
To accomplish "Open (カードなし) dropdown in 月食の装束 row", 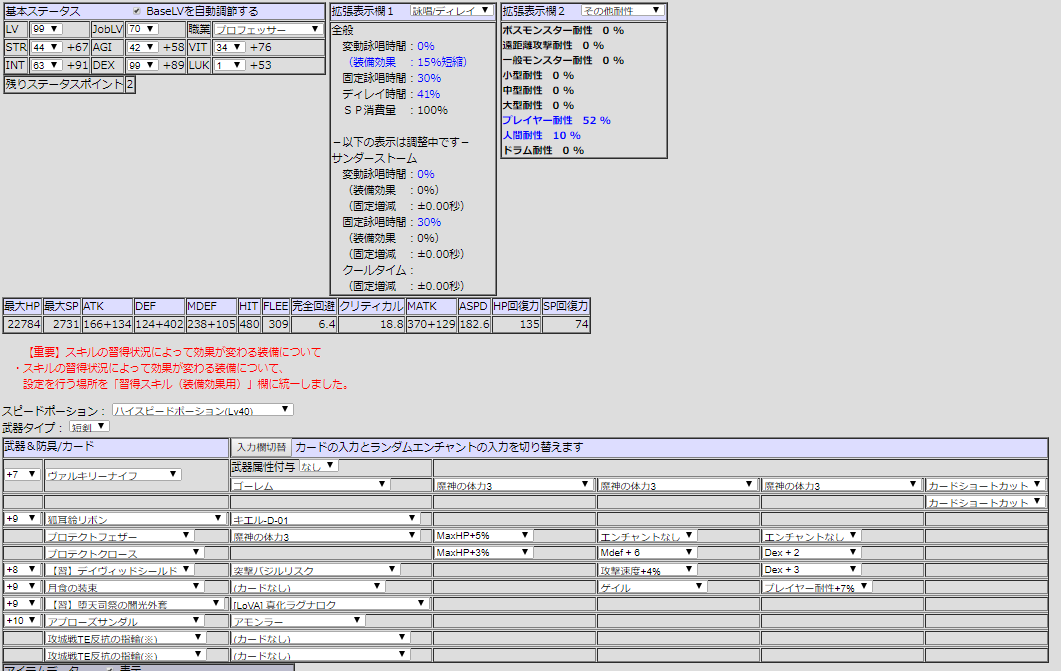I will coord(307,586).
